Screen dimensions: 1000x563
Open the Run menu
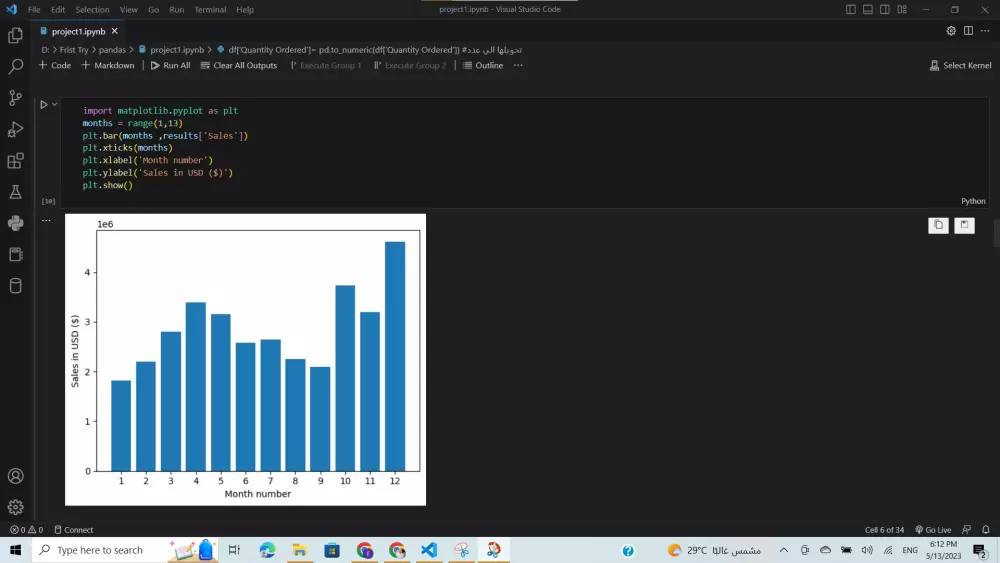click(x=177, y=10)
